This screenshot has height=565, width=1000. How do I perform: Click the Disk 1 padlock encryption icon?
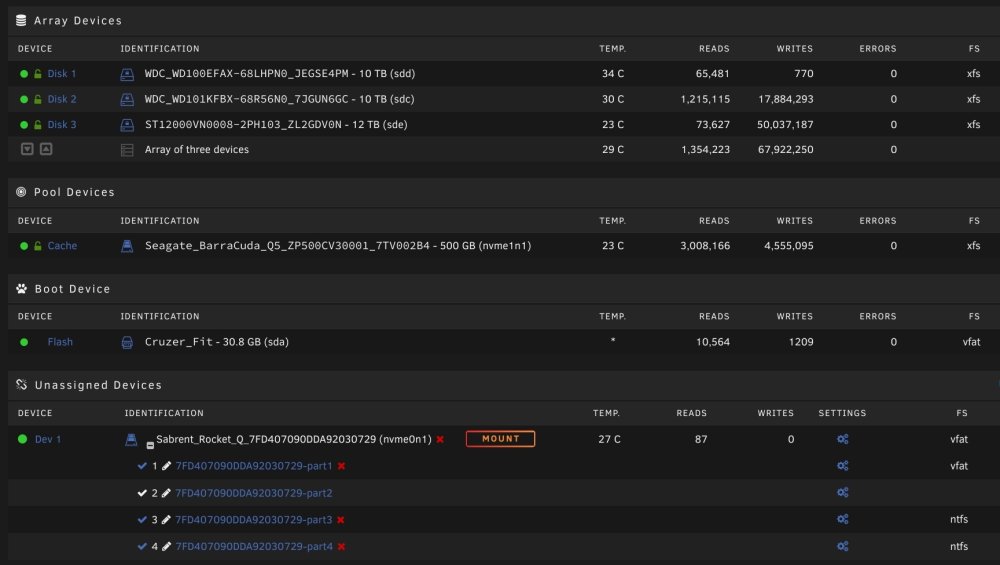tap(38, 74)
